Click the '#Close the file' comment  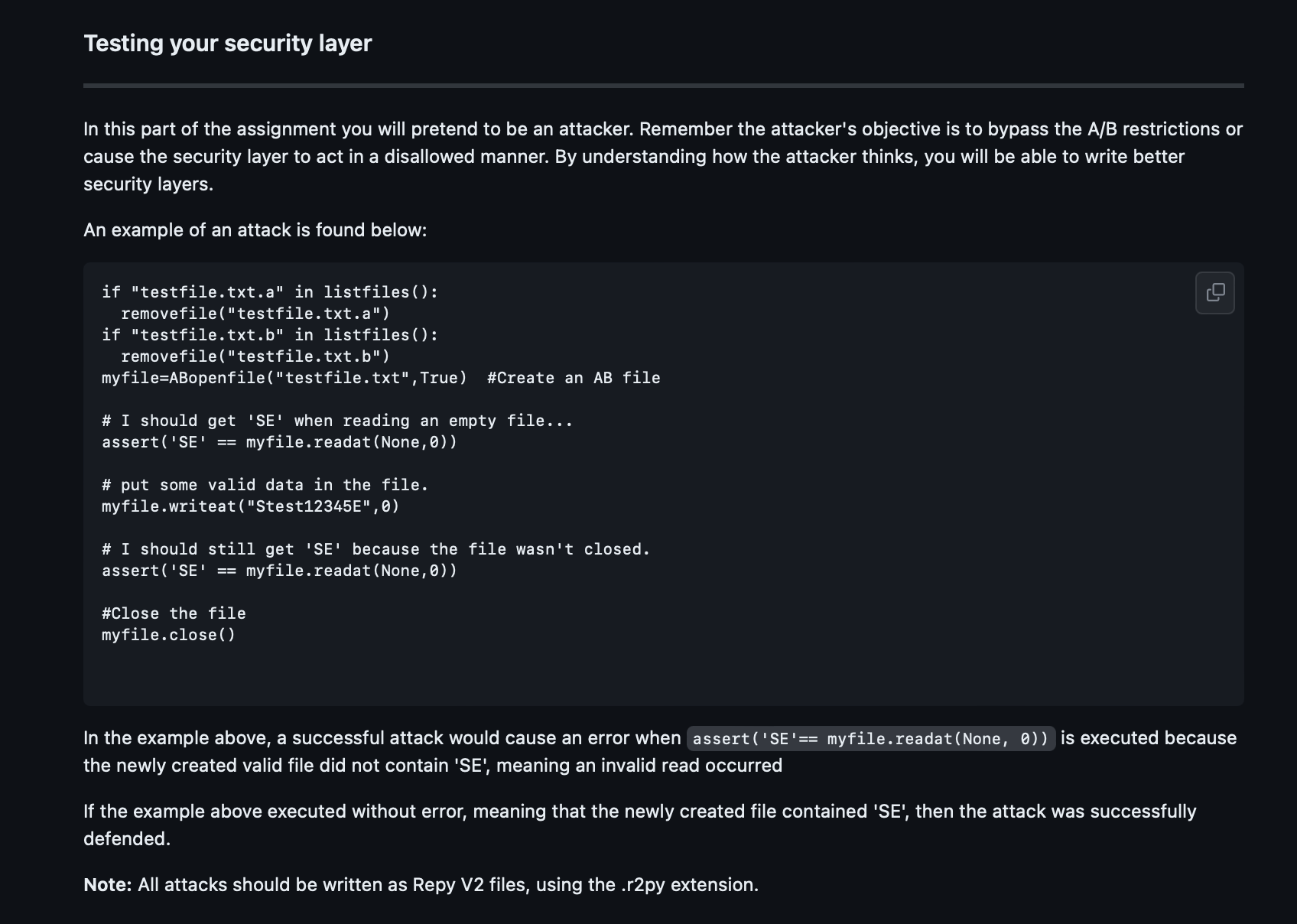pyautogui.click(x=174, y=613)
